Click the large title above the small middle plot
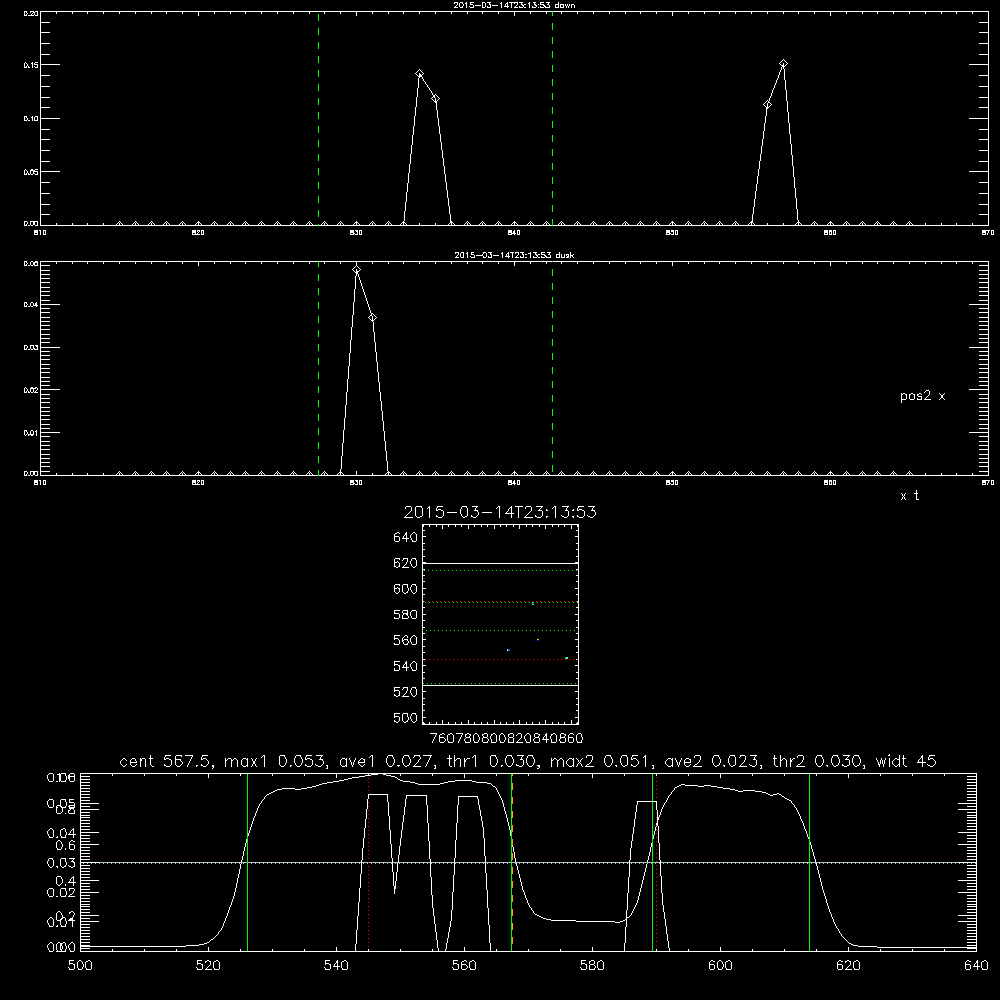The image size is (1000, 1000). 500,512
